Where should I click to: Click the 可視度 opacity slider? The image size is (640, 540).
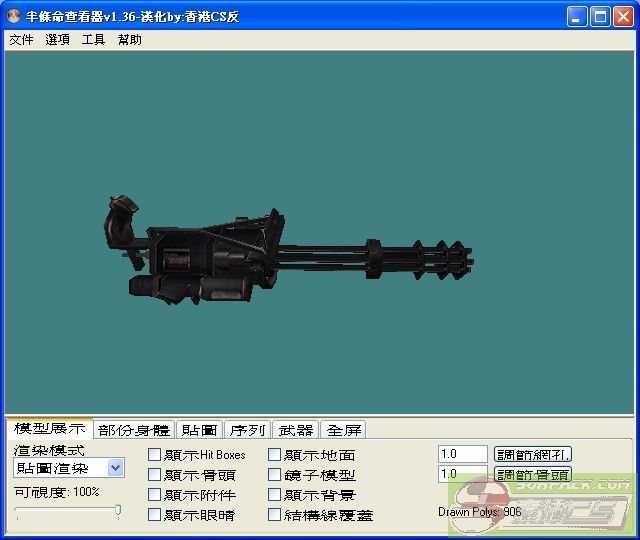[x=68, y=511]
